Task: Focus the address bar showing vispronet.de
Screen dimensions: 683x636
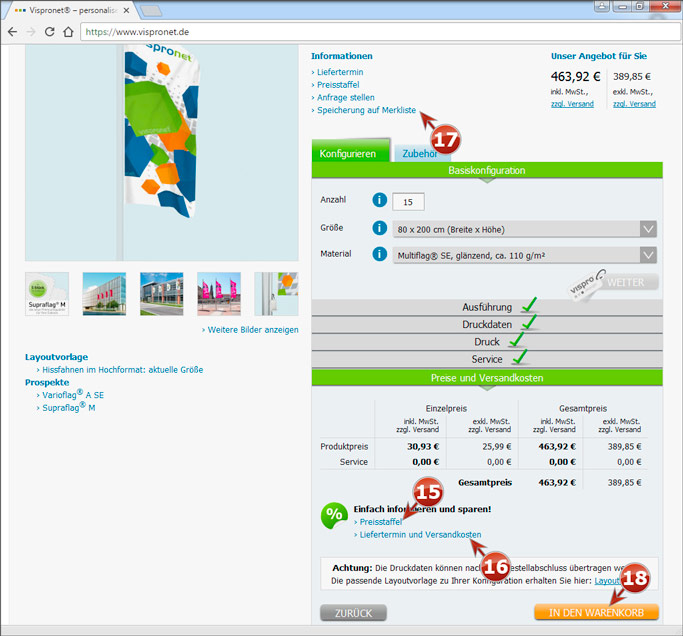Action: [380, 32]
